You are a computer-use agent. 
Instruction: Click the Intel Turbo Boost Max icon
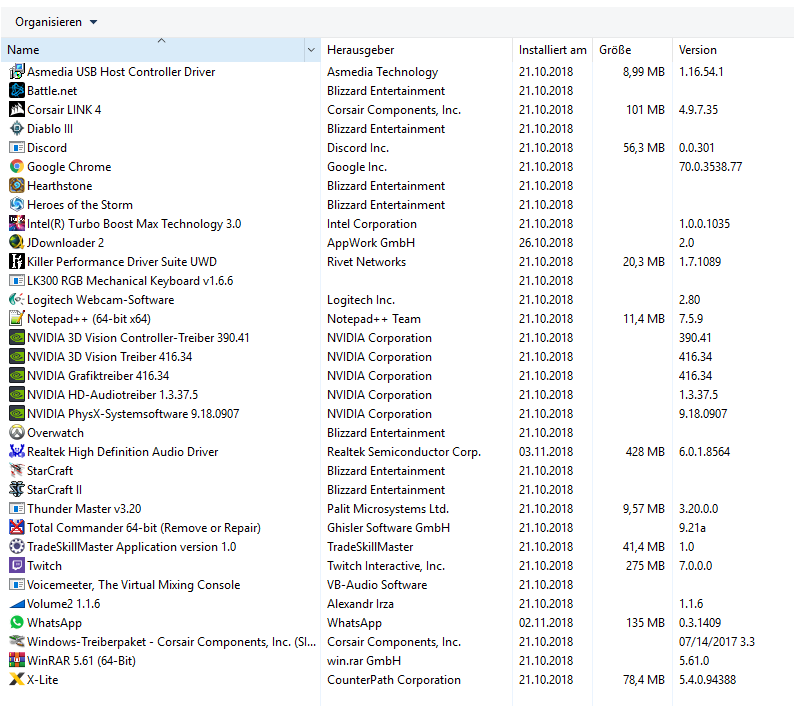tap(17, 223)
